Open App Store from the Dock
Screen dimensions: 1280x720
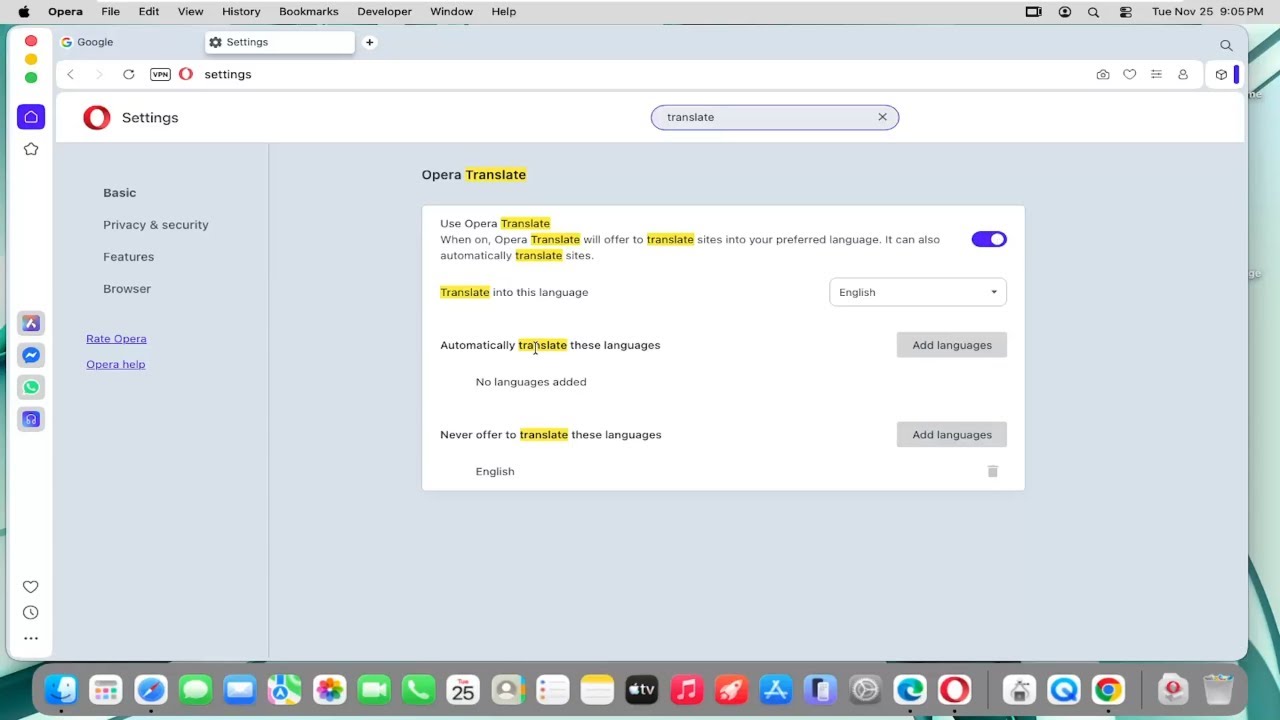click(x=776, y=690)
